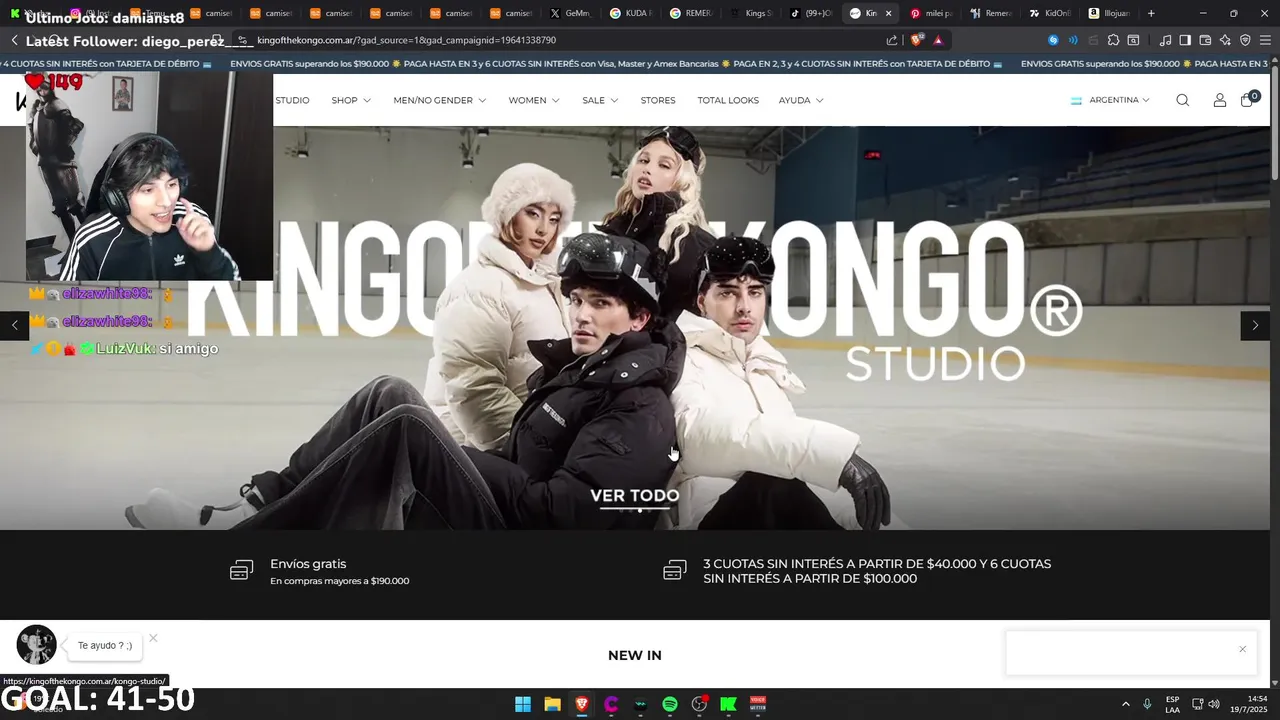Switch to the TikTok (99+) tab

click(x=810, y=13)
